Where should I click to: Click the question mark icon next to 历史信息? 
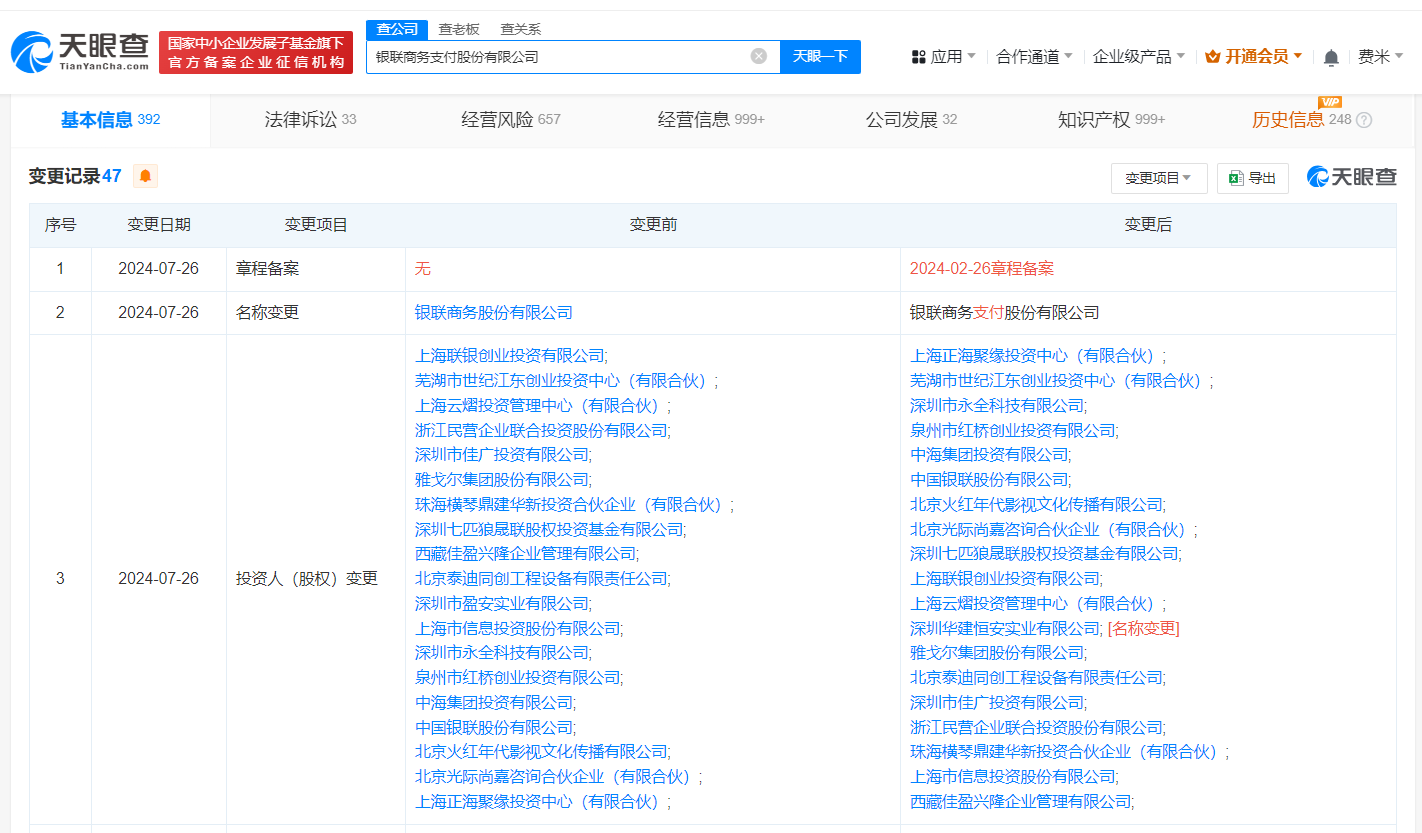[1366, 119]
